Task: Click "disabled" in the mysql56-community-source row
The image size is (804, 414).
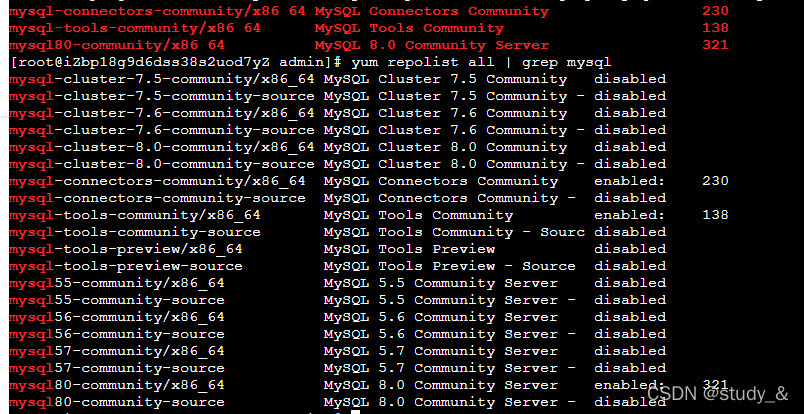Action: tap(630, 334)
